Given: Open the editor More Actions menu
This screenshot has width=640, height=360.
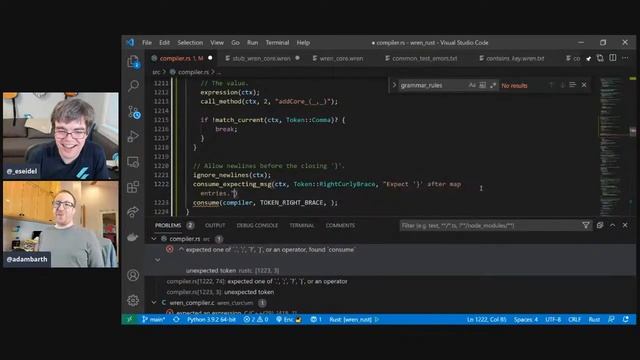Looking at the screenshot, I should (625, 58).
